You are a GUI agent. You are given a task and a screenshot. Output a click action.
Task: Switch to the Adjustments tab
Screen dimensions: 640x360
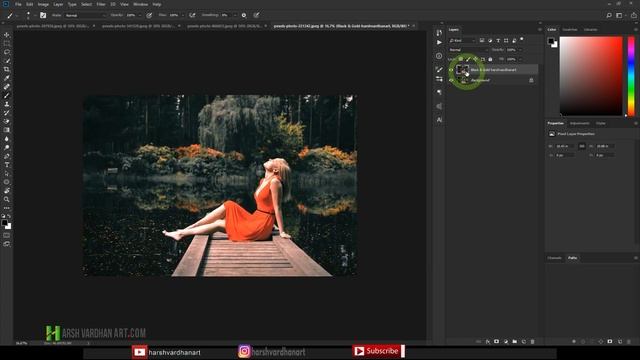(580, 123)
